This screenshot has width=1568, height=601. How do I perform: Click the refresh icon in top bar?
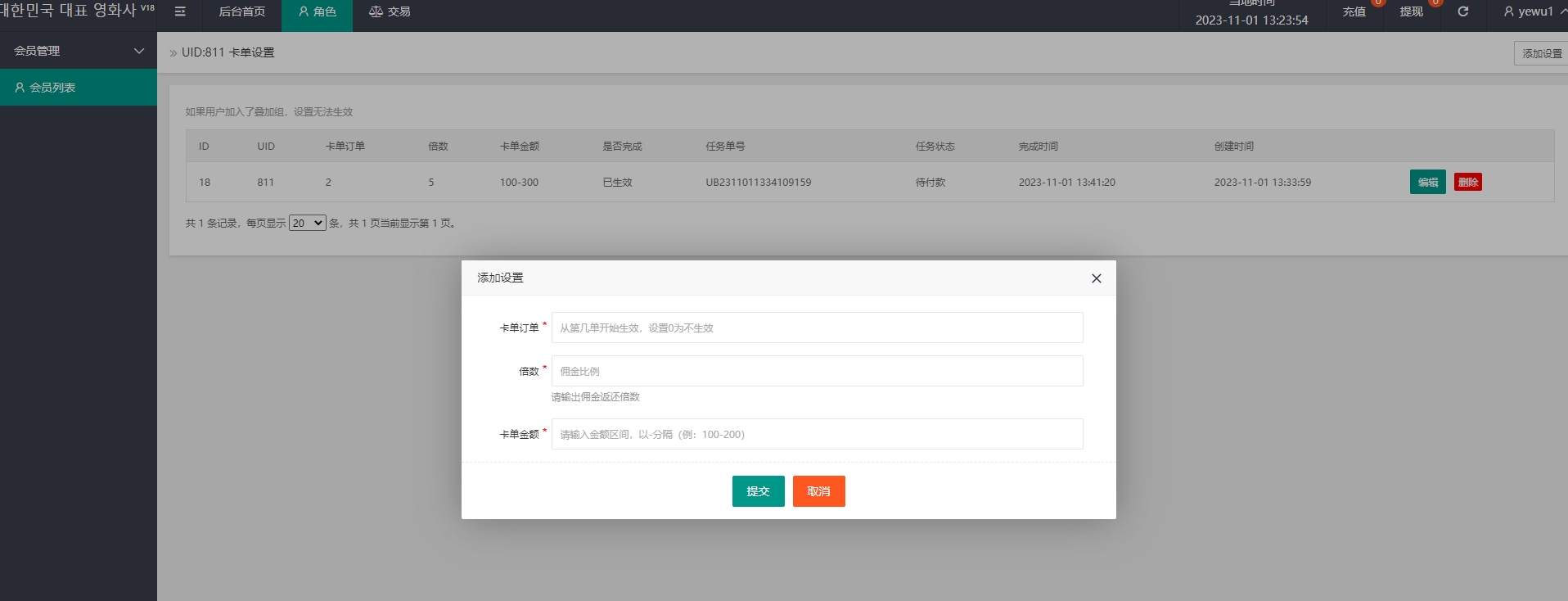point(1462,11)
